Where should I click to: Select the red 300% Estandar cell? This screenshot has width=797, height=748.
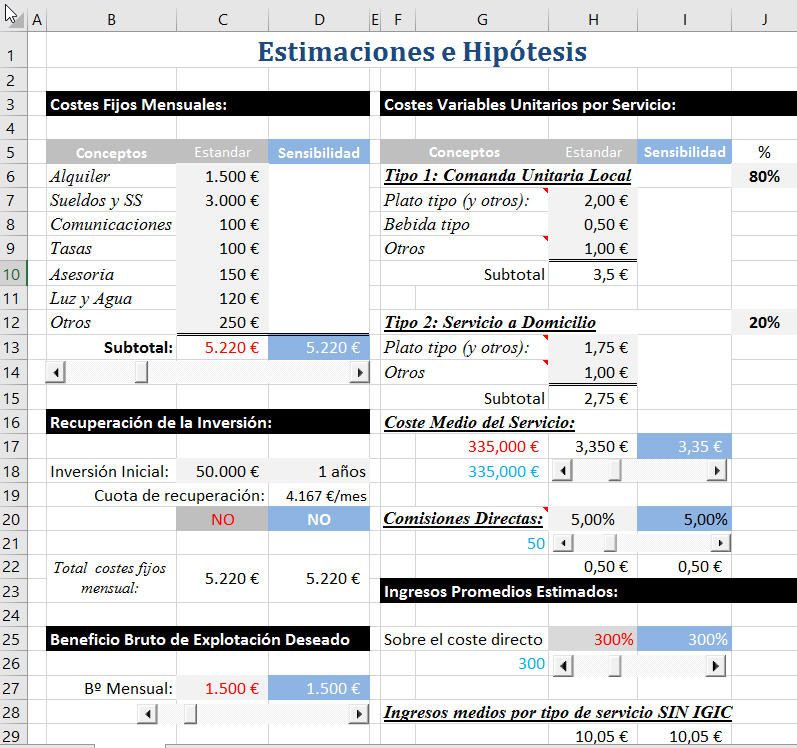click(x=593, y=640)
